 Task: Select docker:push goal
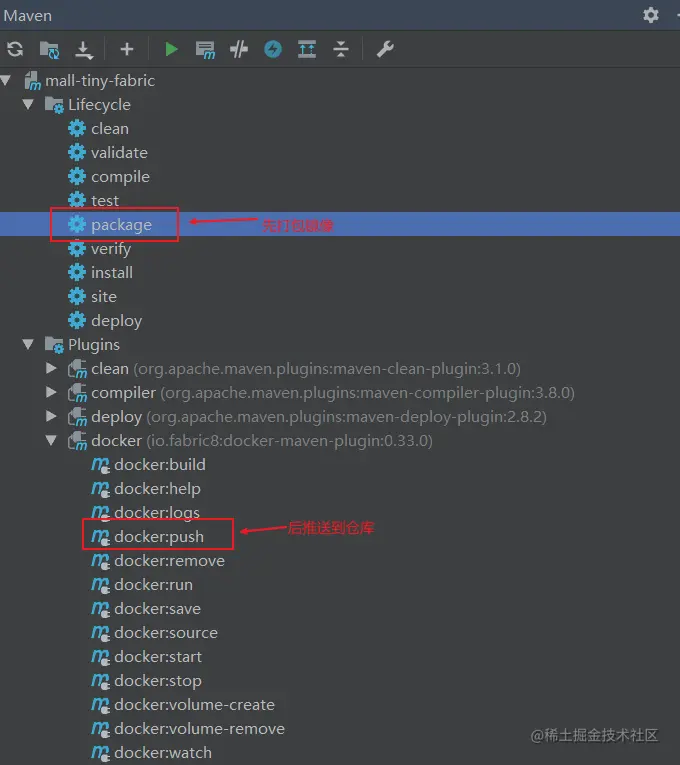tap(159, 536)
